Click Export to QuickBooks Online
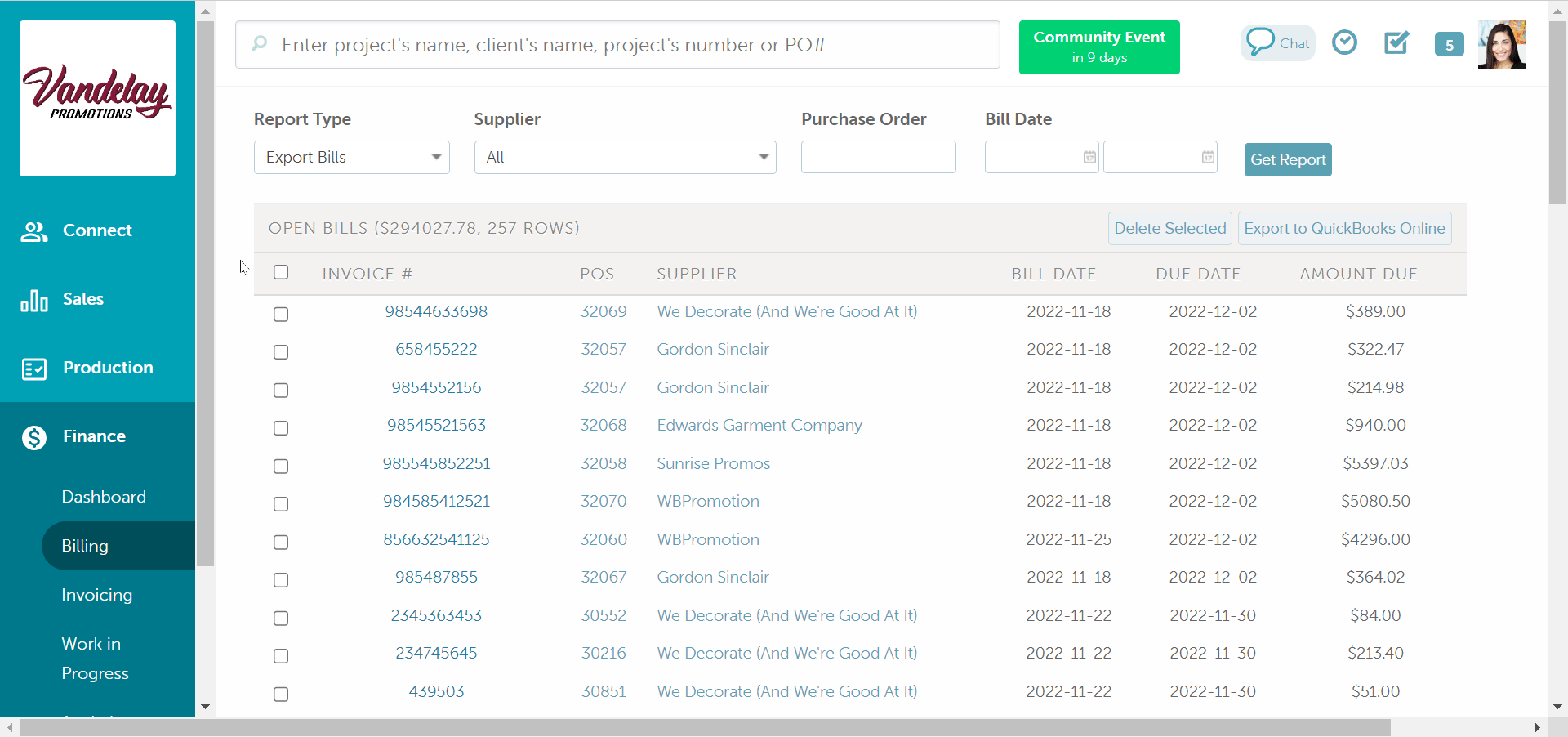 pyautogui.click(x=1344, y=228)
